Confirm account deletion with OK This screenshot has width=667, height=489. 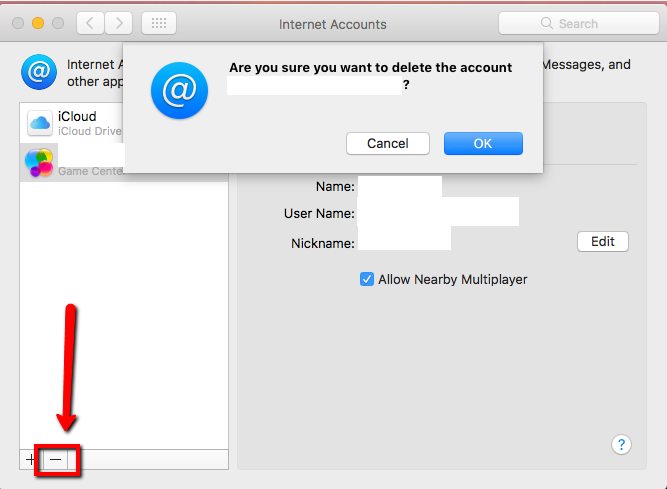point(483,143)
